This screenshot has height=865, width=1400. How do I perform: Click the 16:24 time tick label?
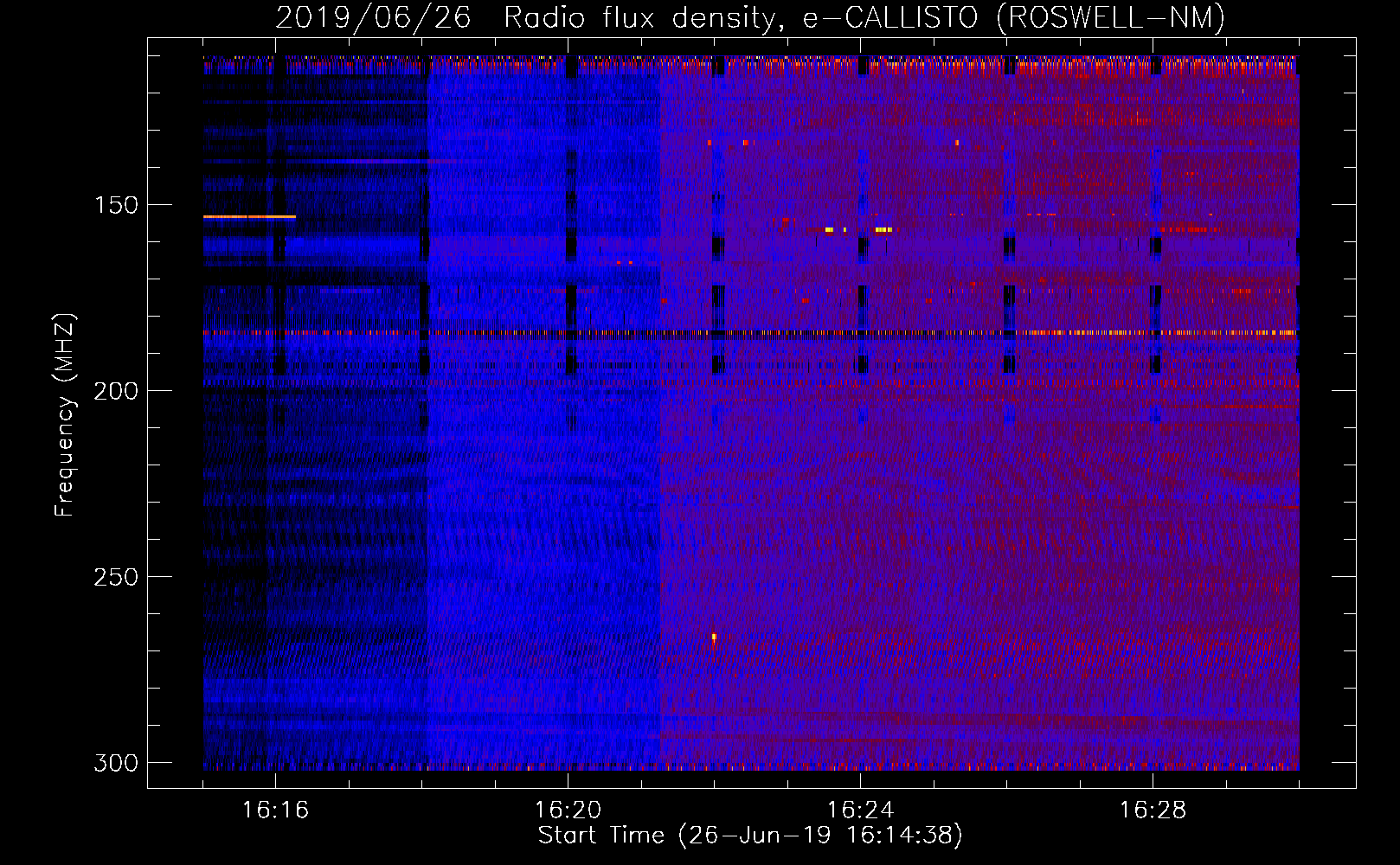point(861,811)
